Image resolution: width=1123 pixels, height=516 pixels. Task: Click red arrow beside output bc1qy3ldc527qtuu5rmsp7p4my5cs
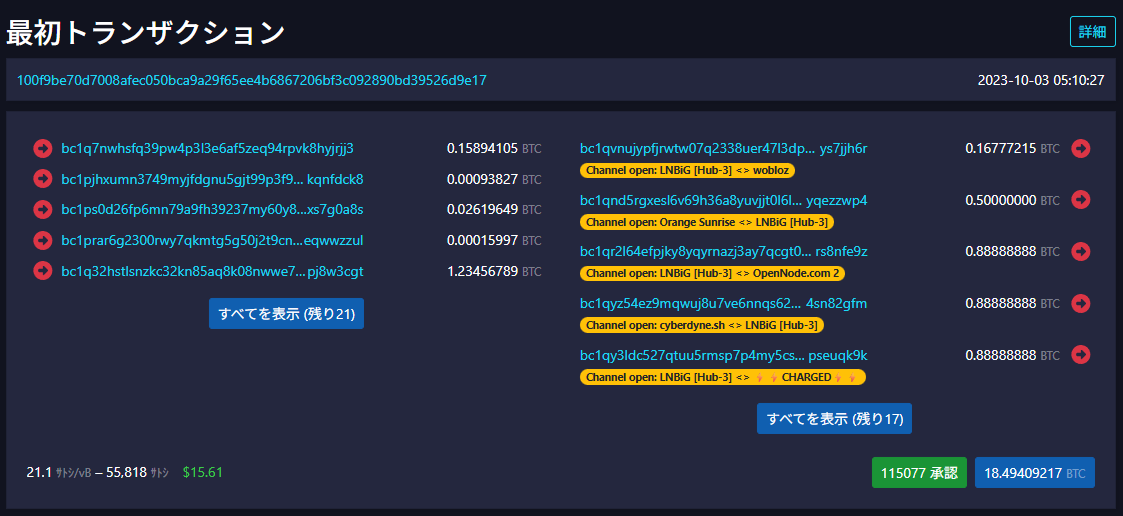pos(1080,354)
